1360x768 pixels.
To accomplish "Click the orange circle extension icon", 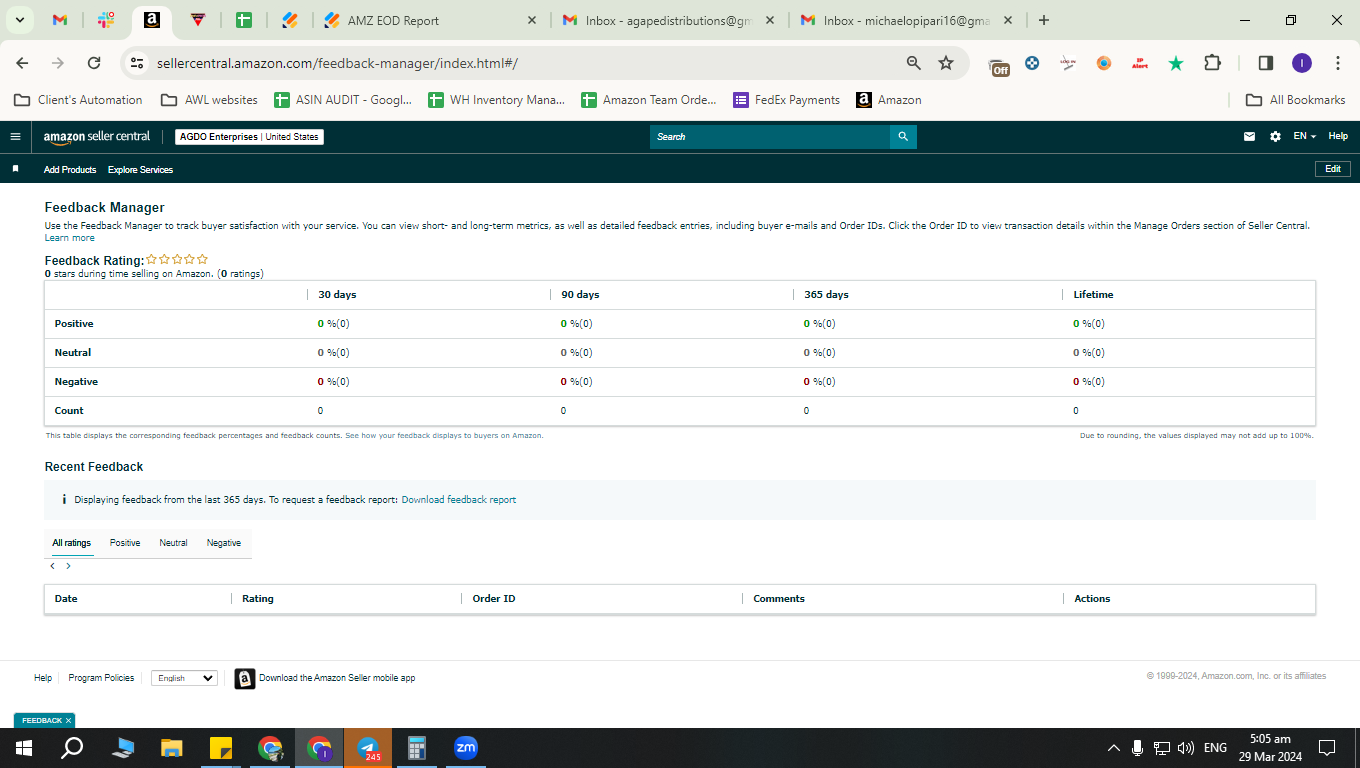I will (x=1104, y=63).
